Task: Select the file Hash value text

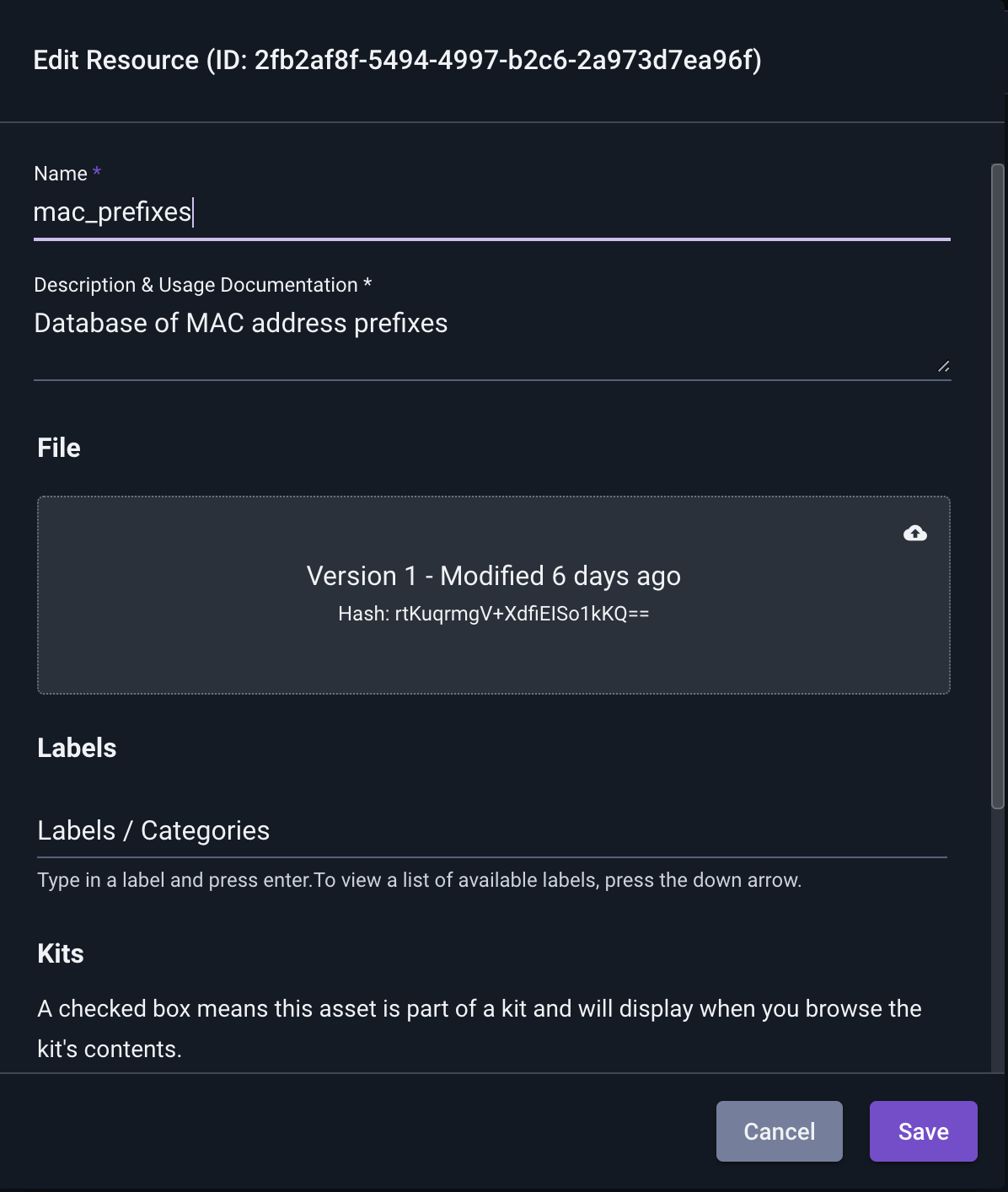Action: [494, 614]
